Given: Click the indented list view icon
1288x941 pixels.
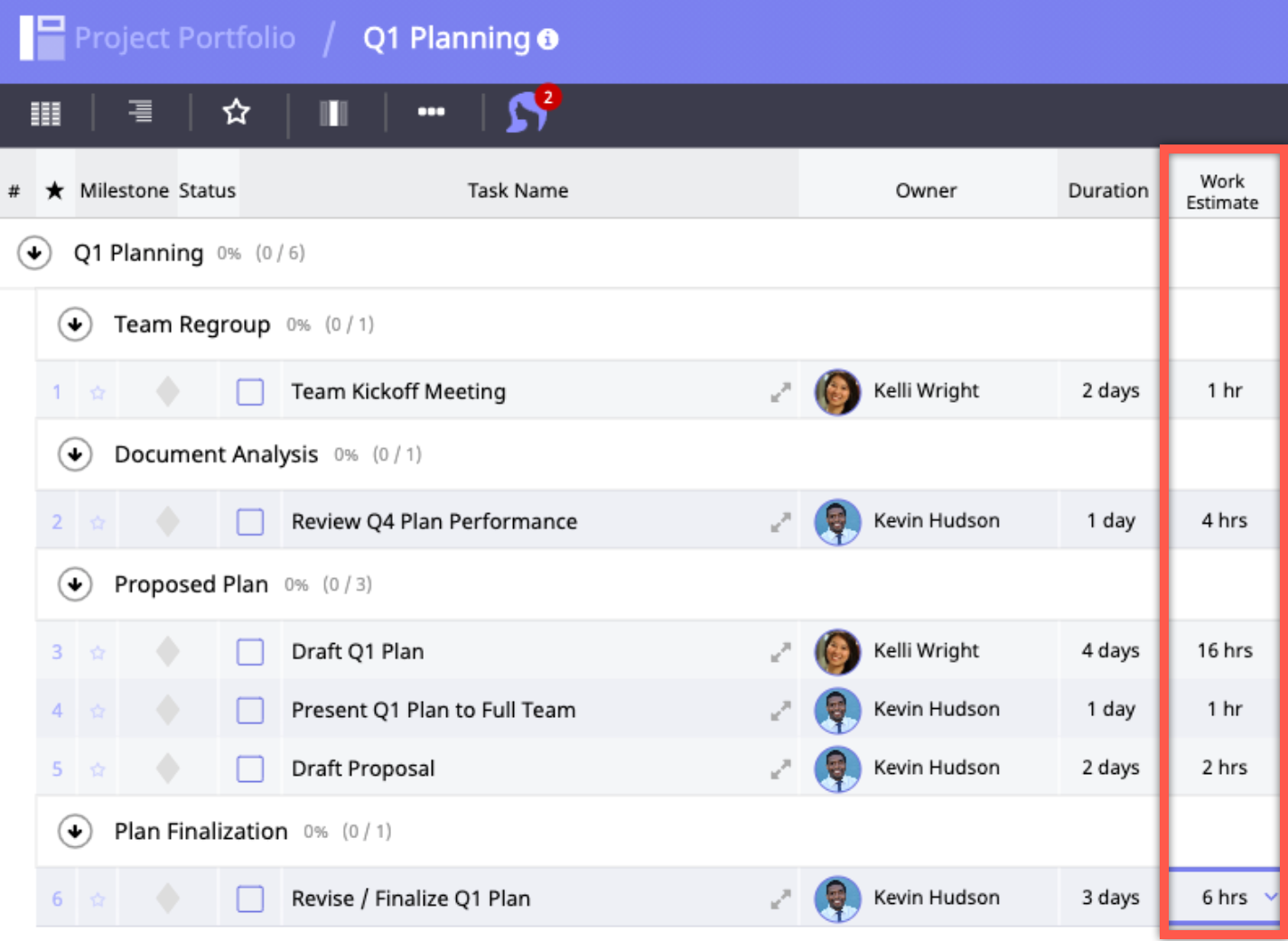Looking at the screenshot, I should click(140, 112).
